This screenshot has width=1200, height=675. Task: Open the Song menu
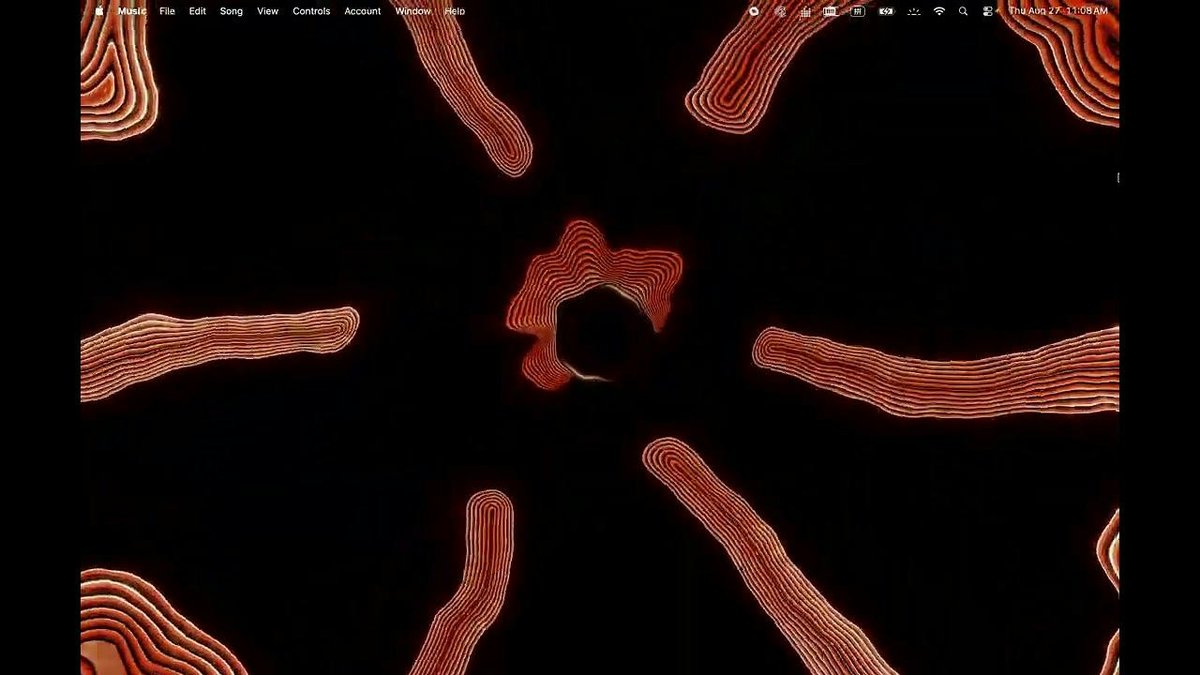coord(231,11)
